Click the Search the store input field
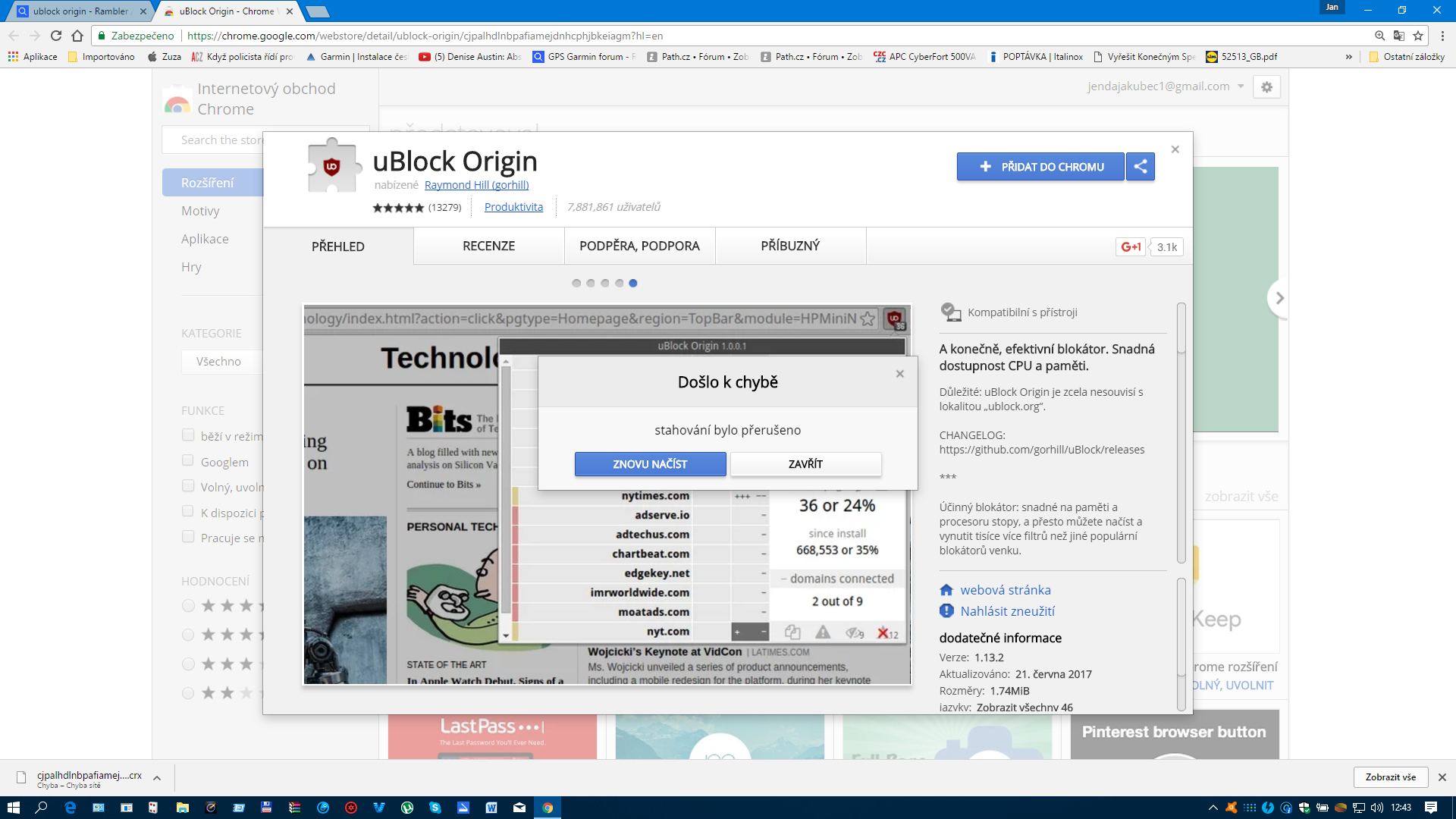 click(x=214, y=140)
